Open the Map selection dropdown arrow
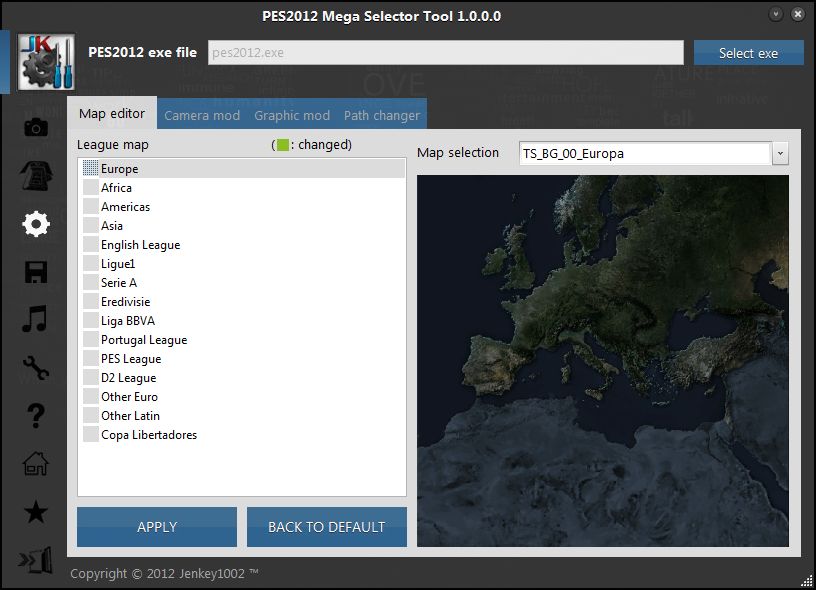The width and height of the screenshot is (816, 590). coord(780,154)
